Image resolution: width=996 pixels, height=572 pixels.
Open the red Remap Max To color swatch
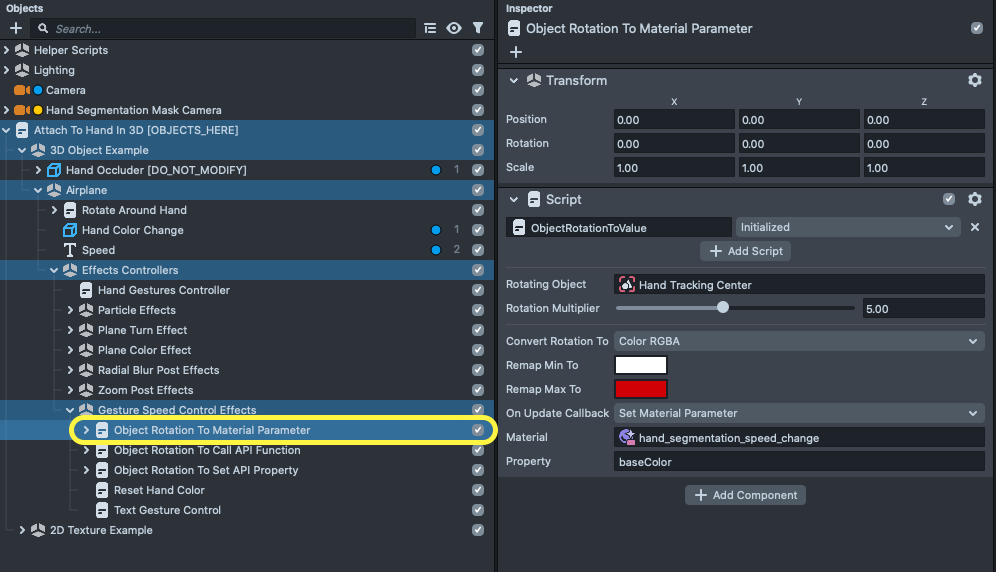click(x=640, y=389)
